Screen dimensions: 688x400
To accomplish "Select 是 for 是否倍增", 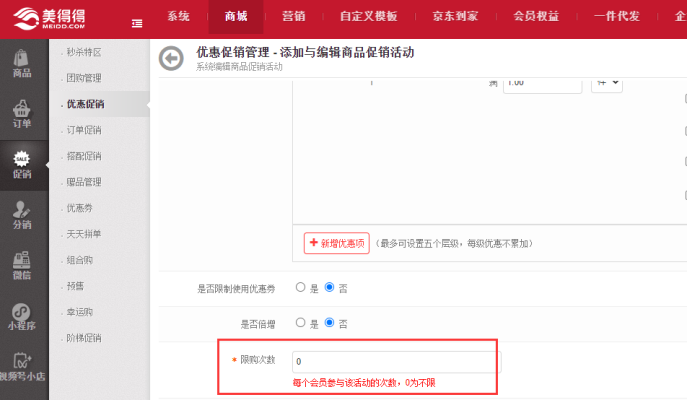I will (x=300, y=323).
